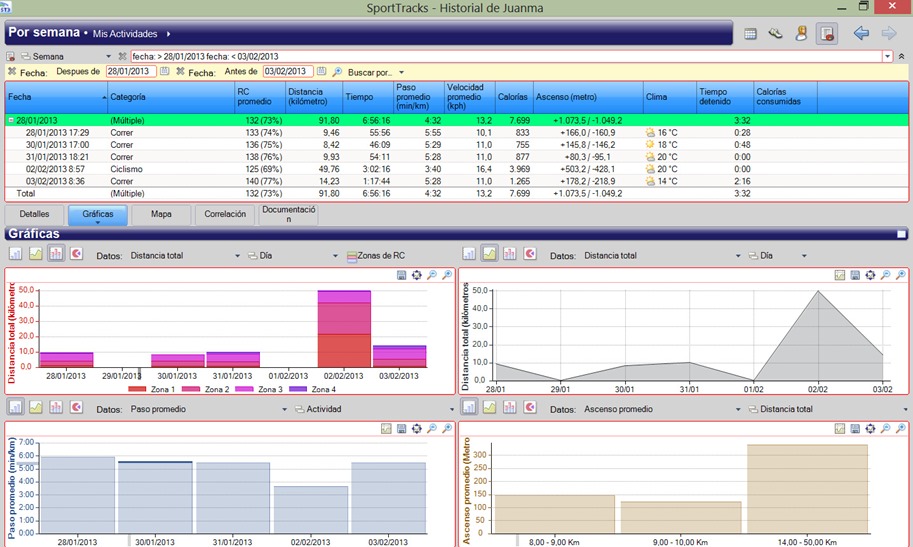Click the Zona 3 magenta legend swatch

point(245,389)
